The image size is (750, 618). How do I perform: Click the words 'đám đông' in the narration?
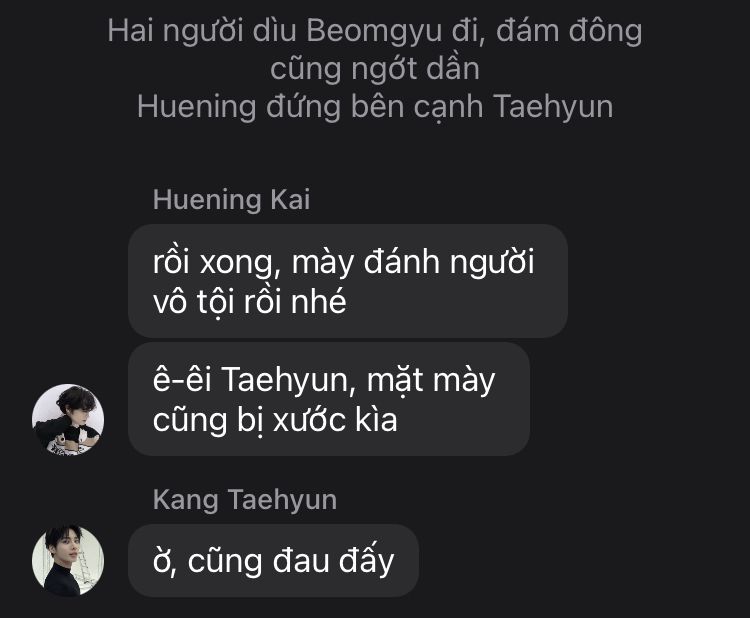point(569,31)
